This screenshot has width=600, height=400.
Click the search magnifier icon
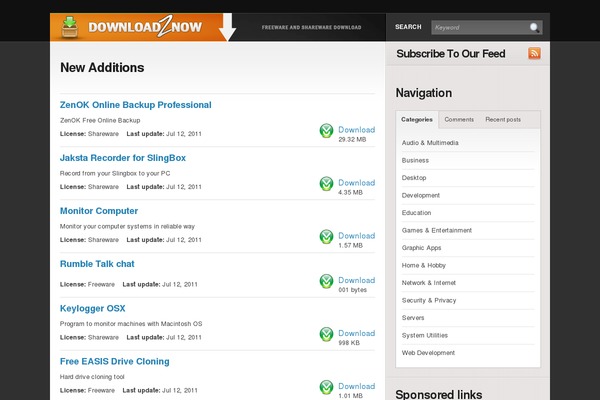click(534, 28)
